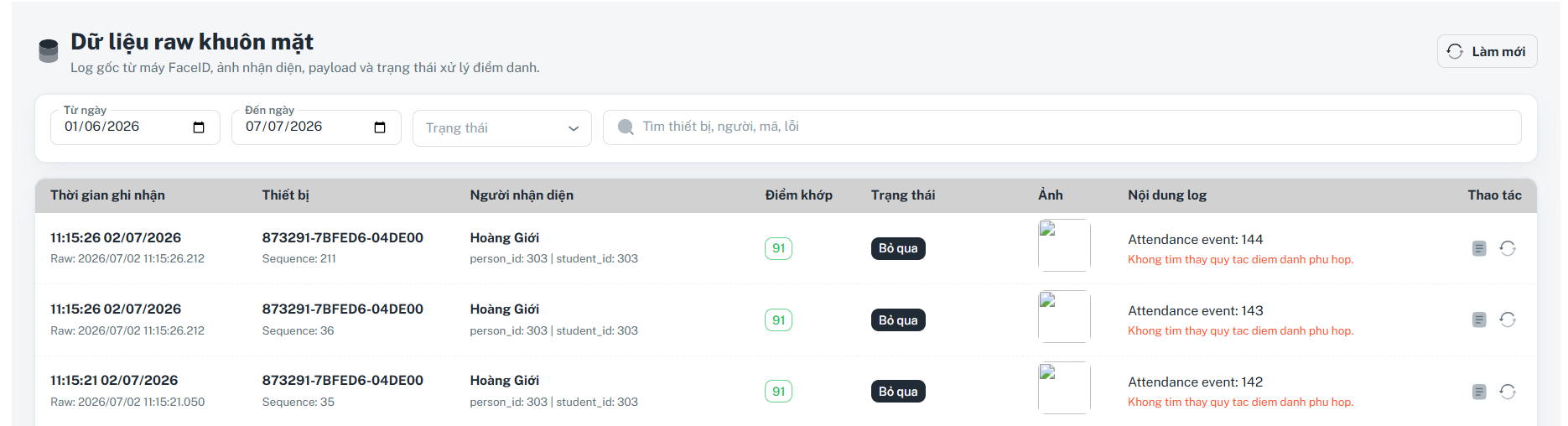The height and width of the screenshot is (426, 1568).
Task: Click the Điểm khớp column header
Action: [x=798, y=195]
